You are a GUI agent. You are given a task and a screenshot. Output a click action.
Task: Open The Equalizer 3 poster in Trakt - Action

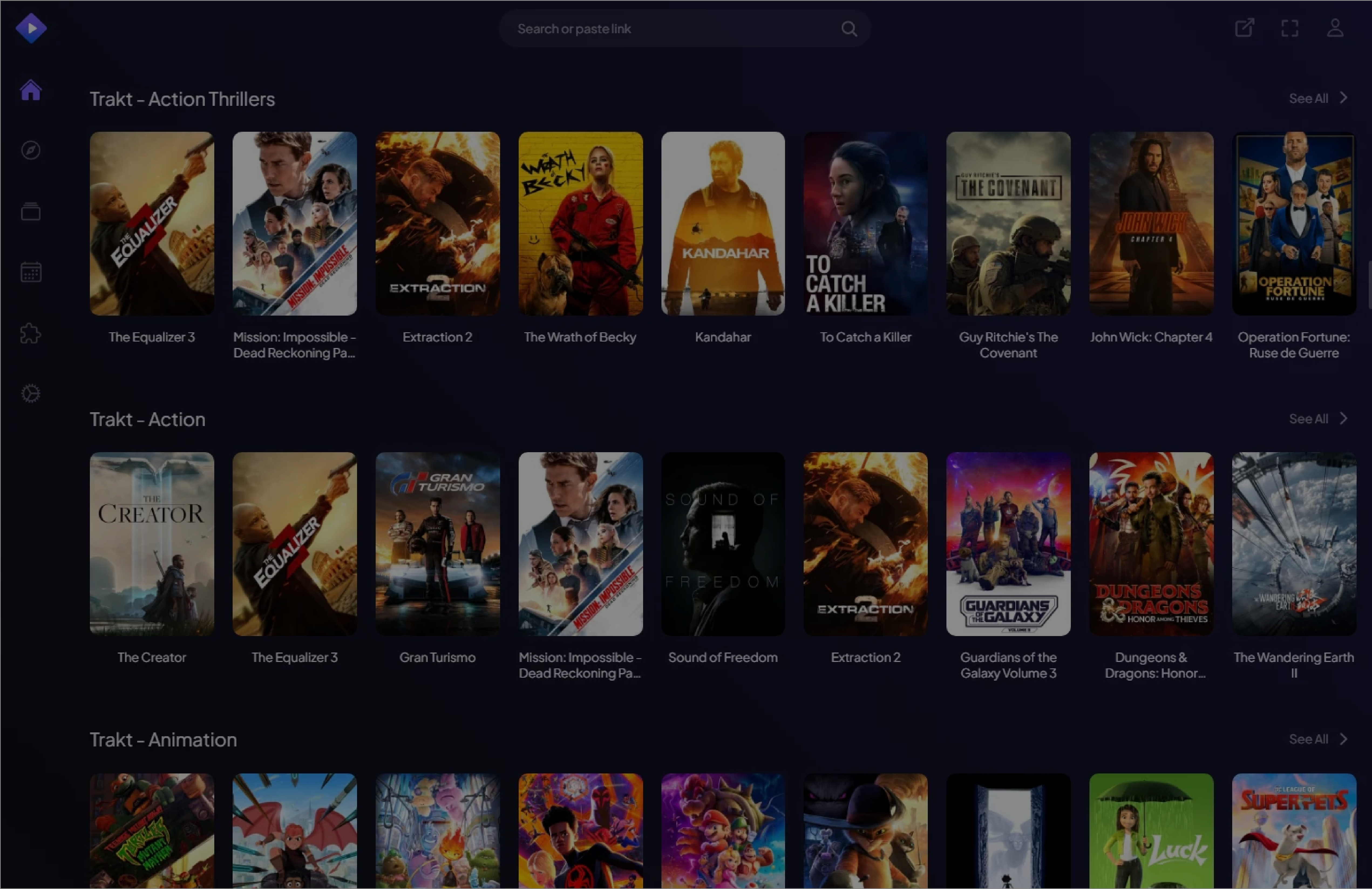(295, 544)
